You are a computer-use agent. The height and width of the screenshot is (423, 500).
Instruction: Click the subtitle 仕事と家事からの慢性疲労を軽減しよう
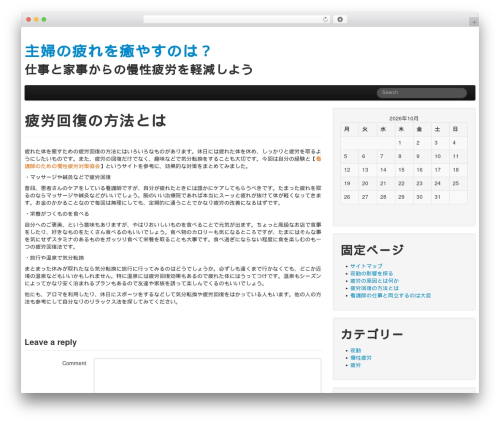[x=139, y=70]
